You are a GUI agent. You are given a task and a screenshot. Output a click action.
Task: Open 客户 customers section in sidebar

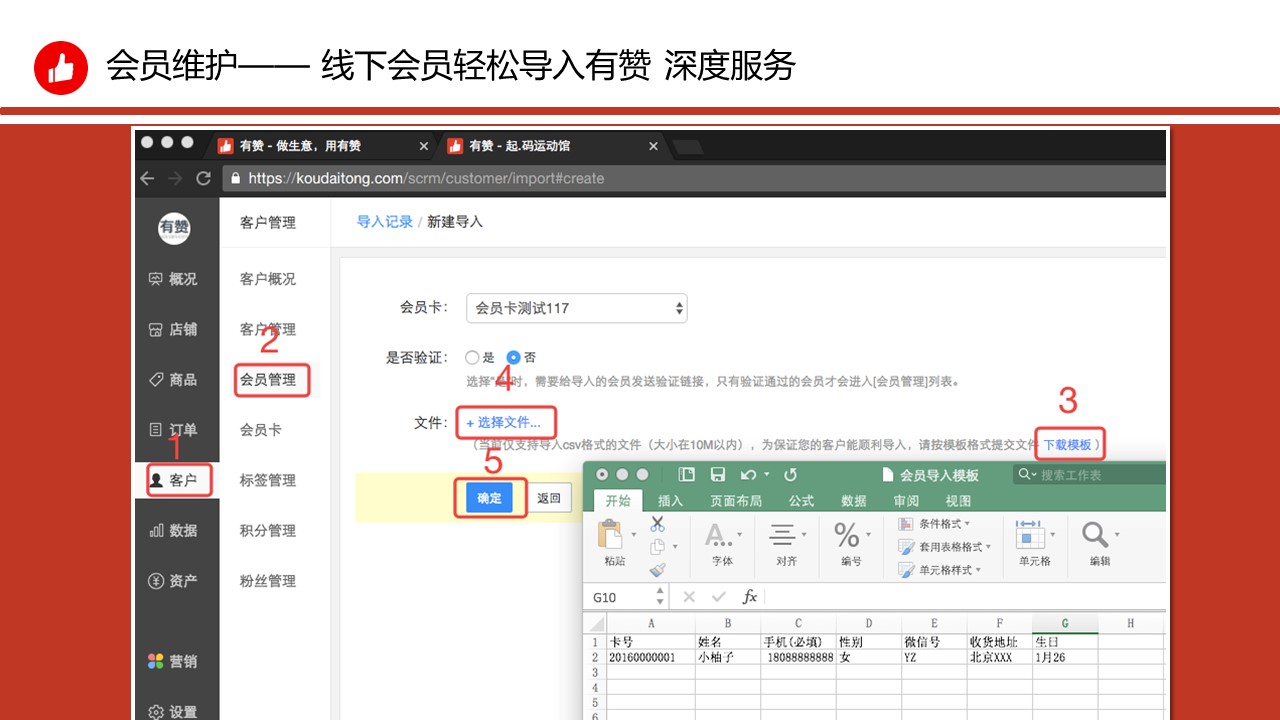(x=174, y=480)
